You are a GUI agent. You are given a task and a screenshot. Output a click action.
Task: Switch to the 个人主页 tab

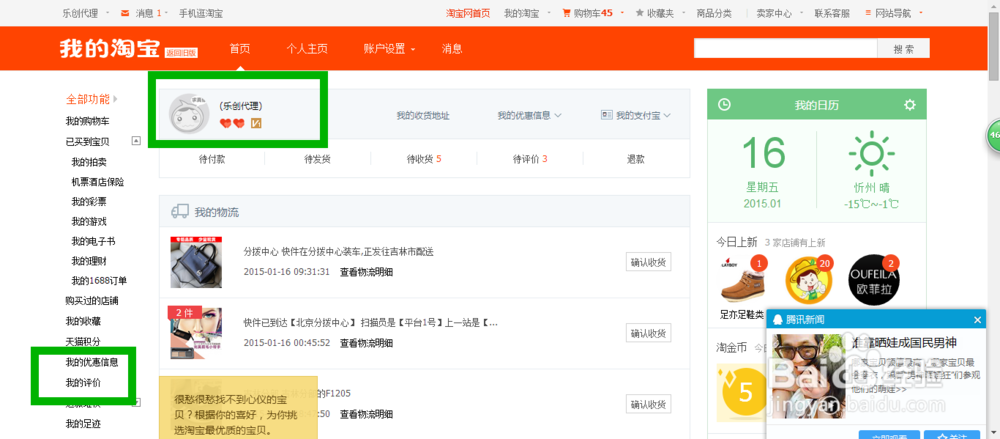coord(307,48)
